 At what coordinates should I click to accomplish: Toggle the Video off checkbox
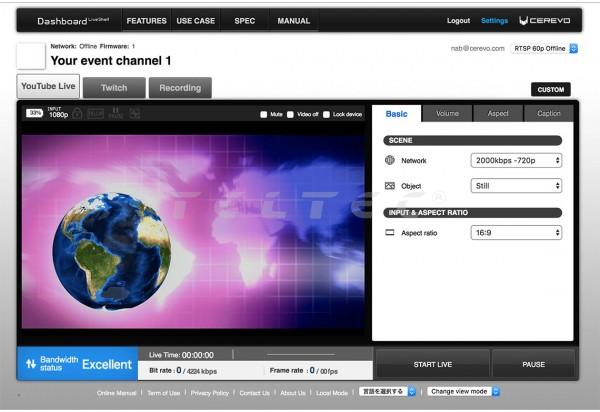[x=290, y=114]
